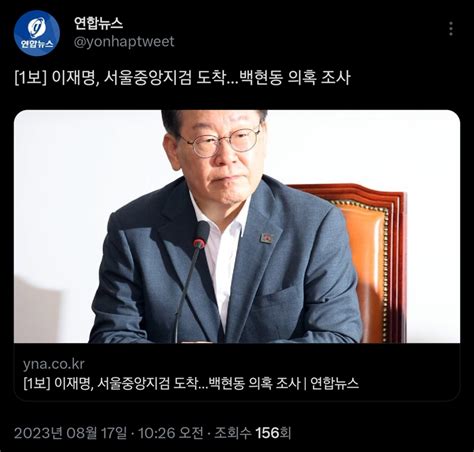Select the tweet headline text starting [1보]

182,78
